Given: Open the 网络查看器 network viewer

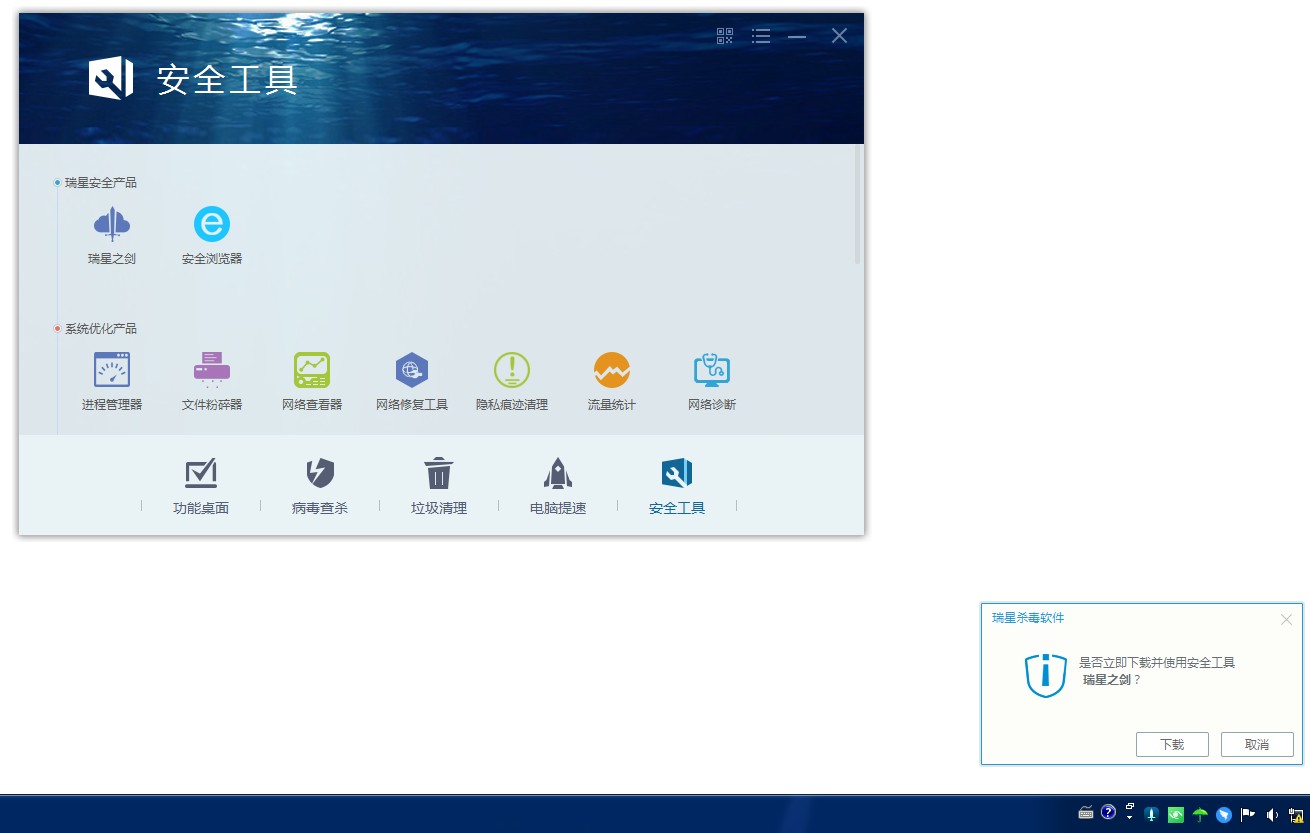Looking at the screenshot, I should [x=312, y=382].
